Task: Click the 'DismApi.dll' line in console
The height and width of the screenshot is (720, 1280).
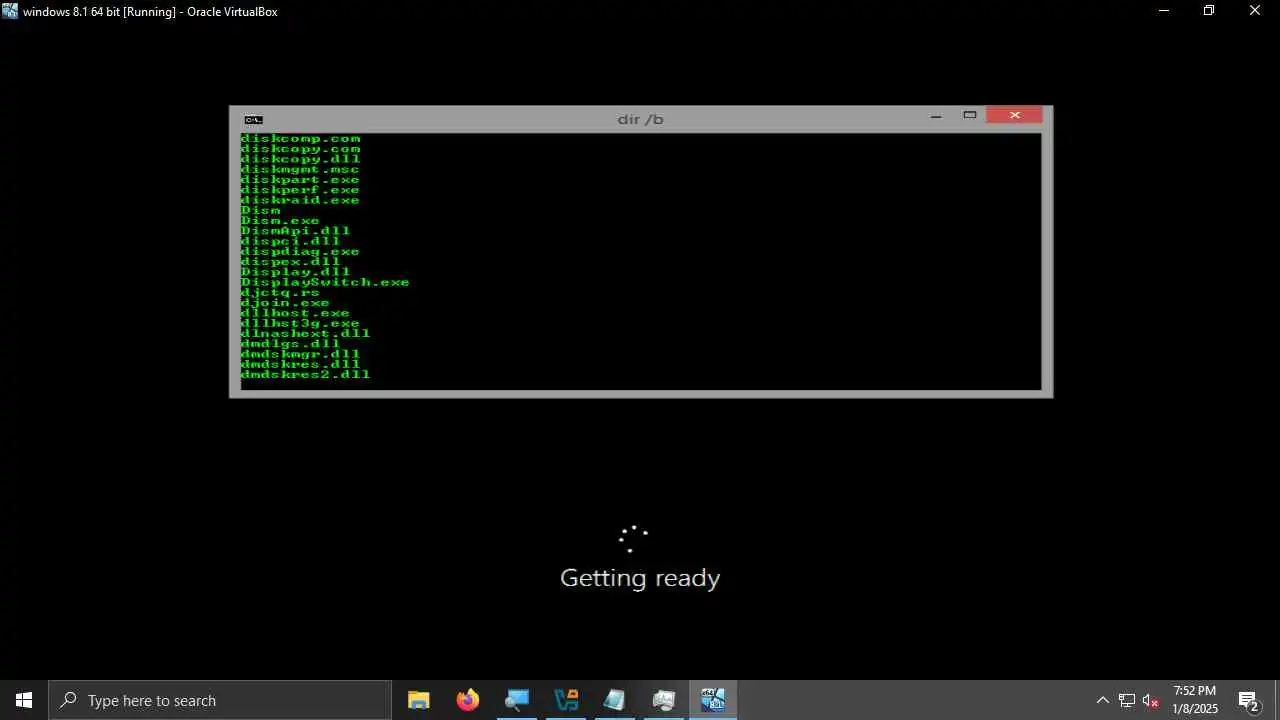Action: tap(295, 231)
